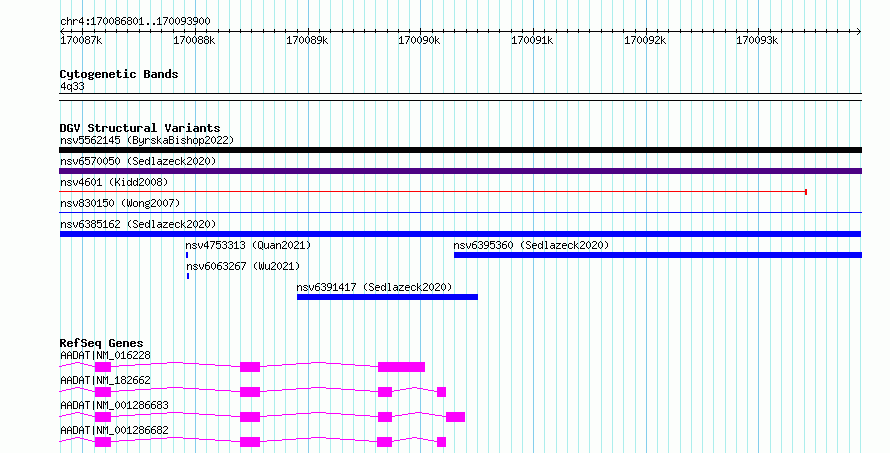Click the nsv4601 (Kidd2008) label
The width and height of the screenshot is (890, 453).
click(x=114, y=182)
